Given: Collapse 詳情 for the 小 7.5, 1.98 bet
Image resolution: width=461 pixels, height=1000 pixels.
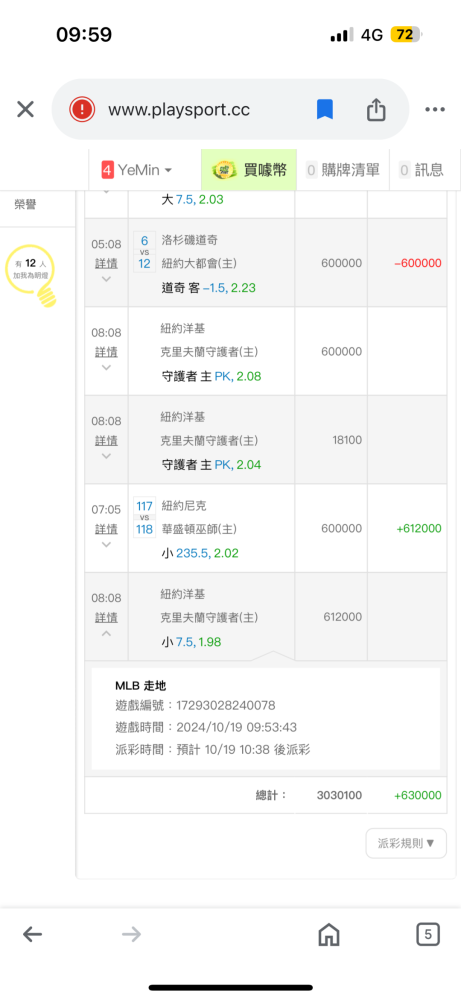Looking at the screenshot, I should tap(106, 617).
